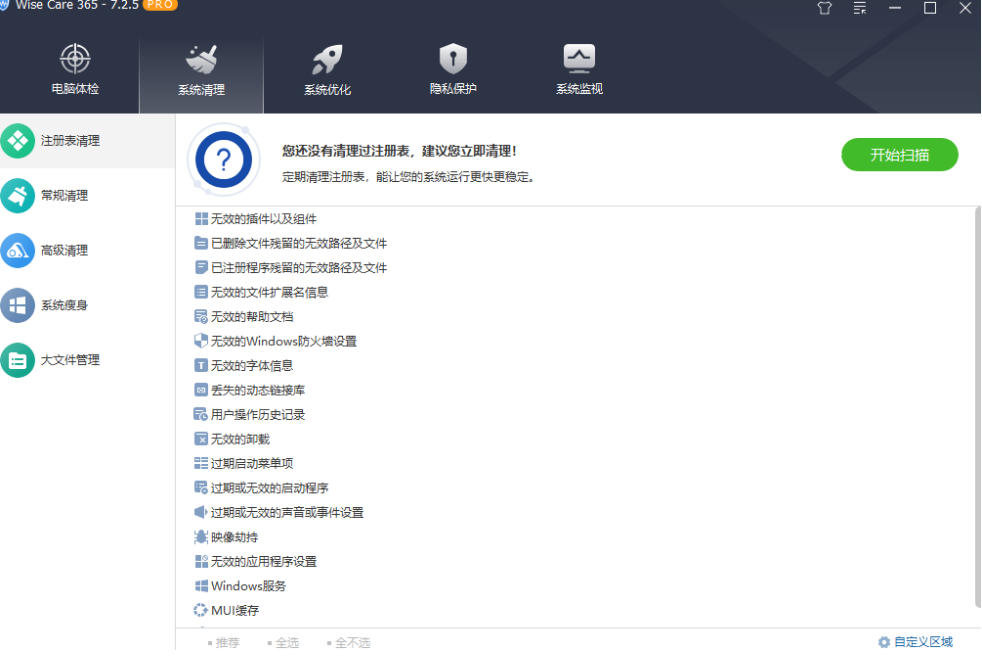
Task: Select the text 无效的文件扩展名信息
Action: pos(269,292)
